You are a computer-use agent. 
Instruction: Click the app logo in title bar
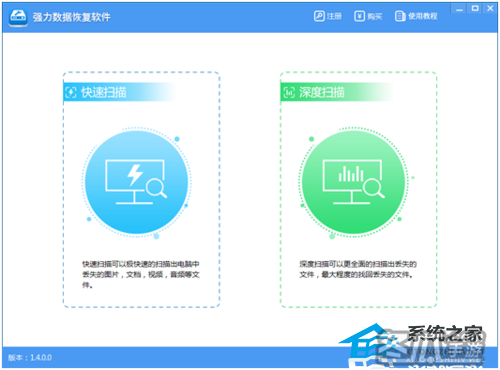coord(18,17)
